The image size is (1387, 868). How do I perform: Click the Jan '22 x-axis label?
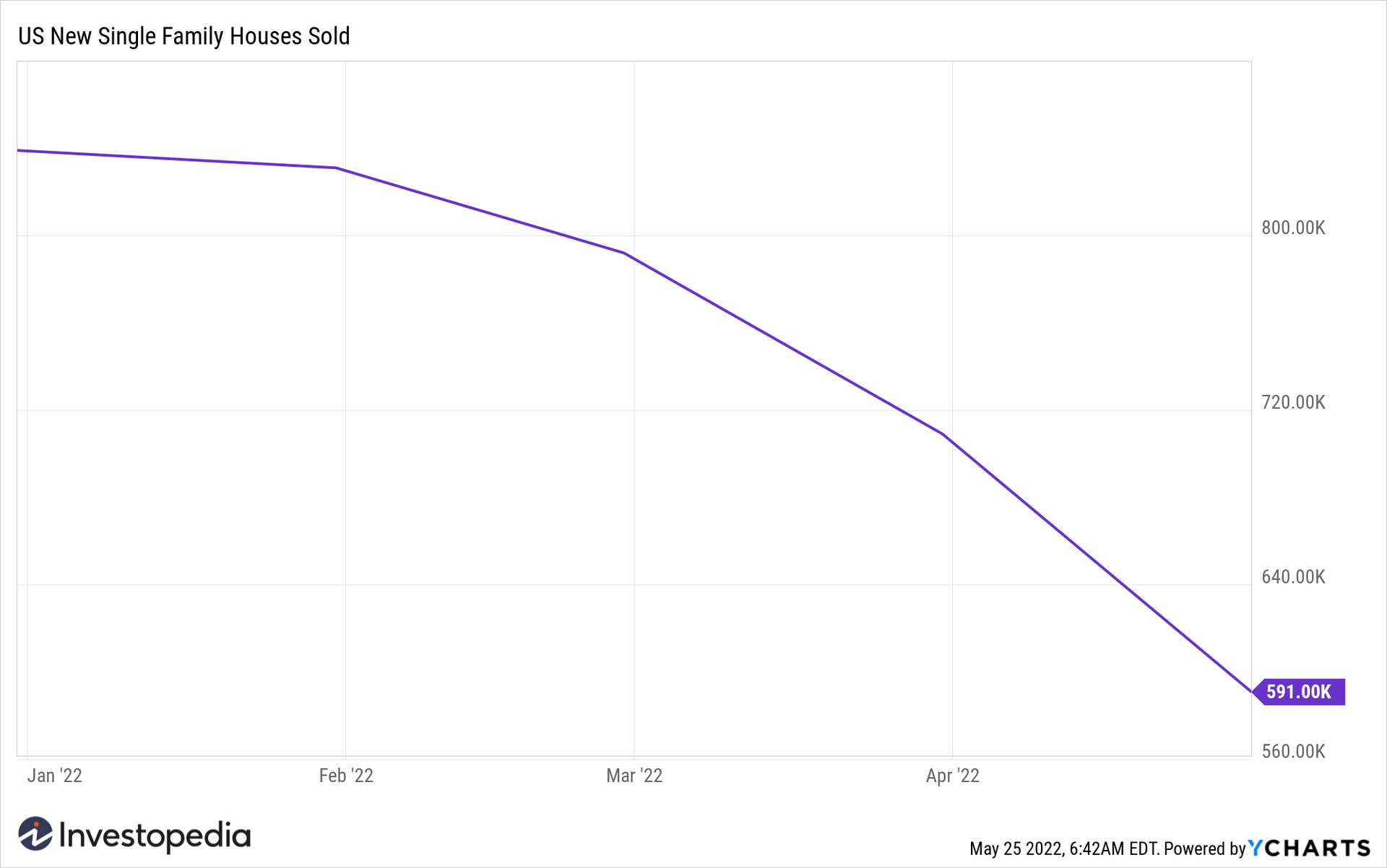(x=55, y=776)
